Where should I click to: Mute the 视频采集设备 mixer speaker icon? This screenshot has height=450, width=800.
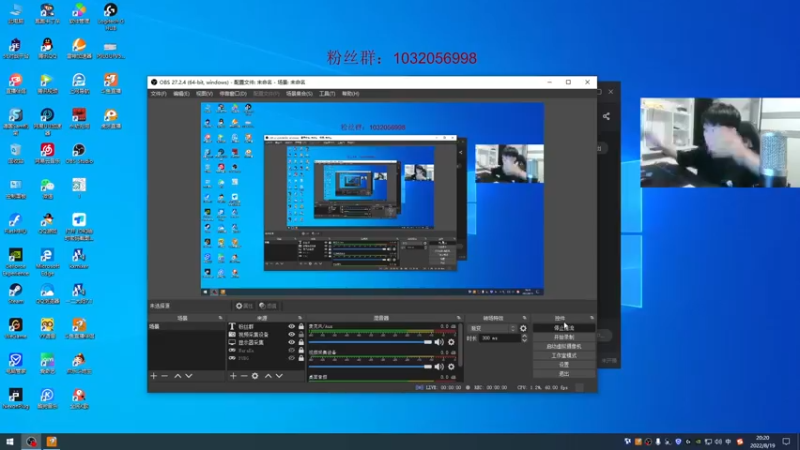[439, 366]
